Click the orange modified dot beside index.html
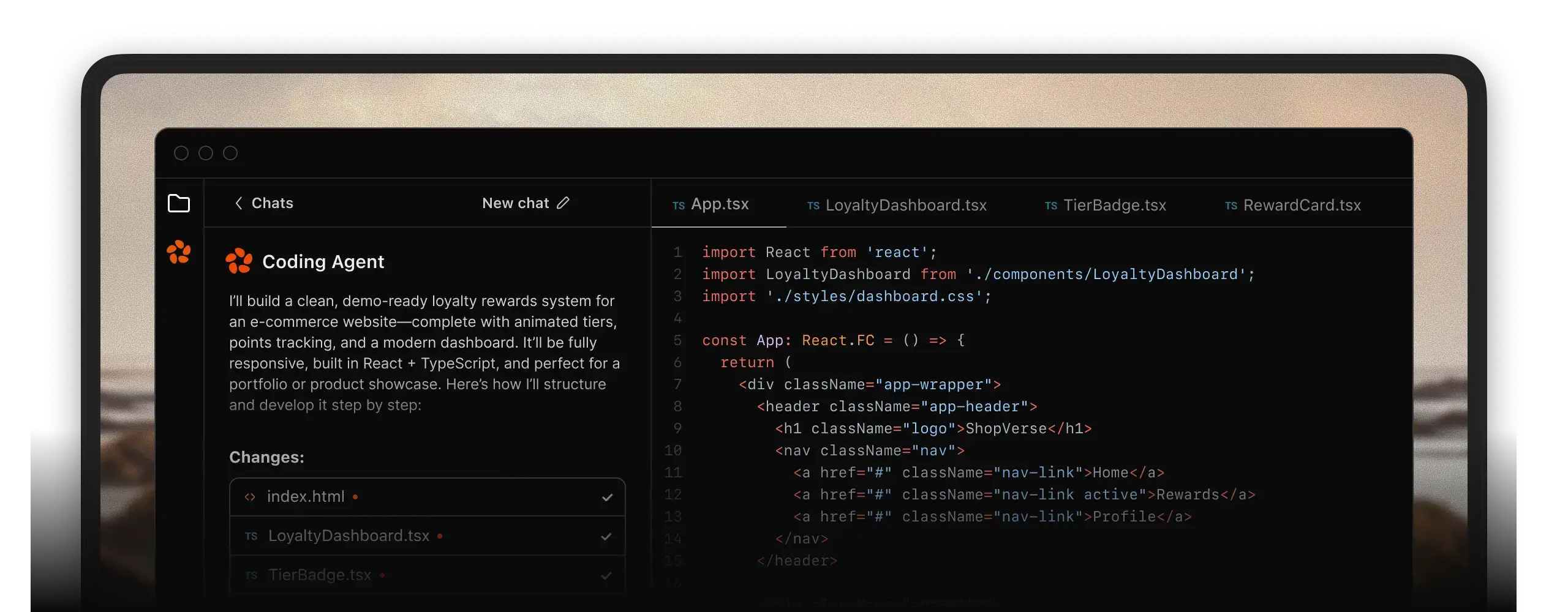This screenshot has height=612, width=1568. (355, 497)
